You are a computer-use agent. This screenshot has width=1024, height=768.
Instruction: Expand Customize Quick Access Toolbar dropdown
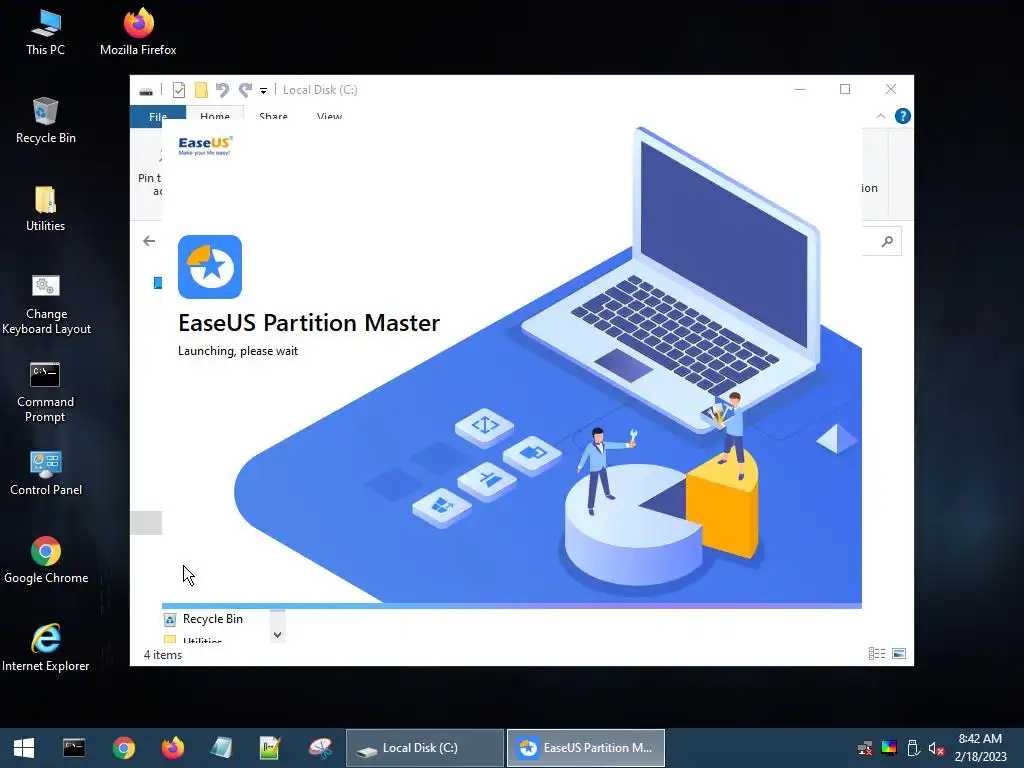click(x=263, y=91)
